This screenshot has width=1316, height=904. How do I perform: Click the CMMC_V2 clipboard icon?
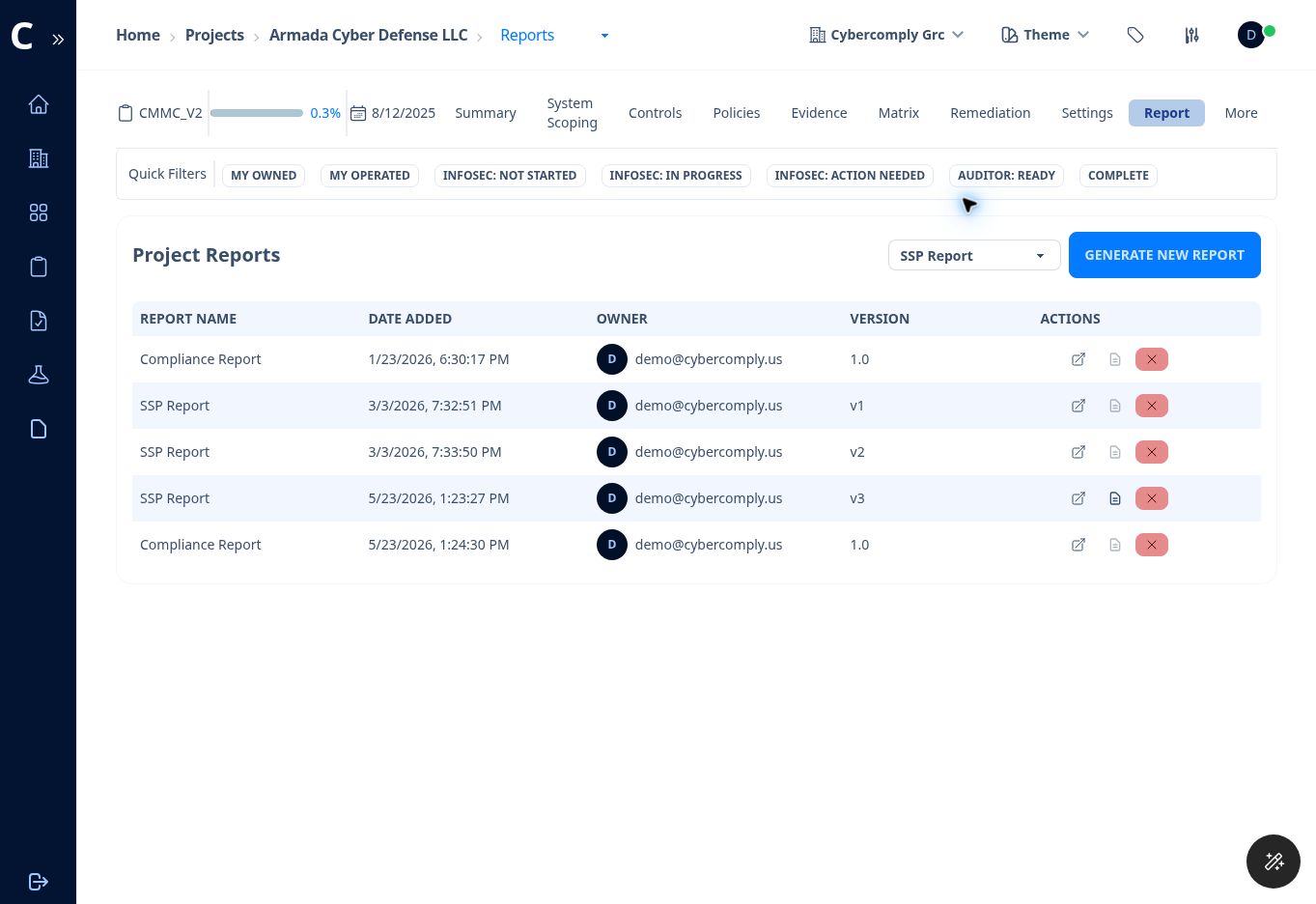pyautogui.click(x=126, y=113)
